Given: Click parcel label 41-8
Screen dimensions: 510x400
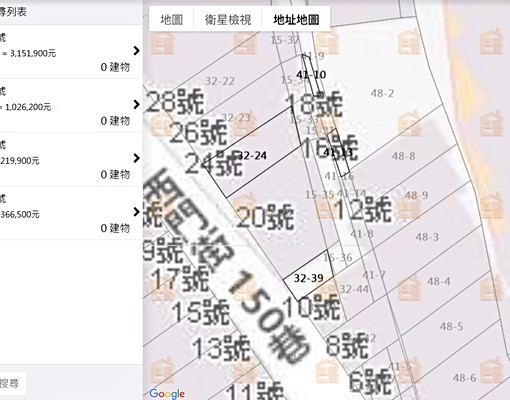Looking at the screenshot, I should [362, 234].
